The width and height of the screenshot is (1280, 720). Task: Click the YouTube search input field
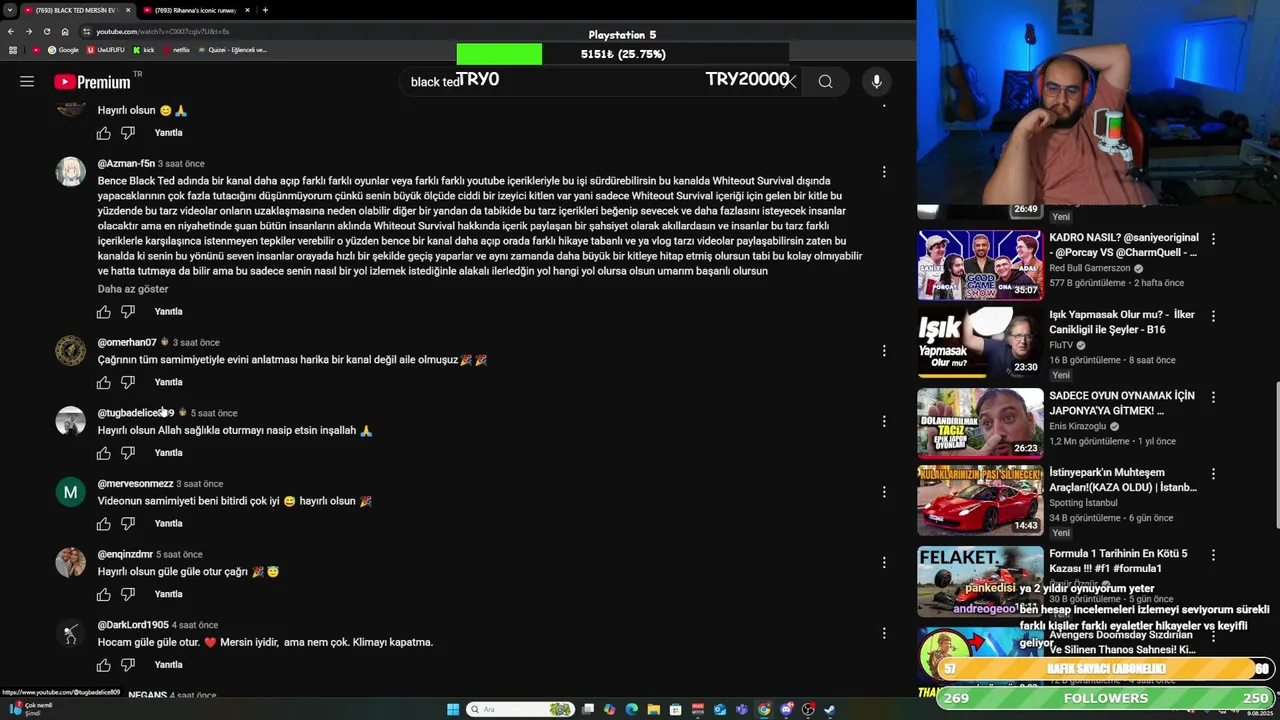[600, 82]
